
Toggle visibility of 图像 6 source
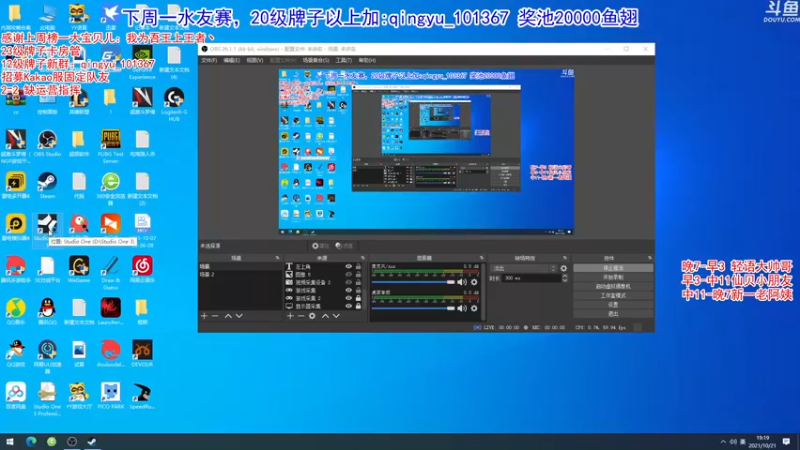point(348,274)
